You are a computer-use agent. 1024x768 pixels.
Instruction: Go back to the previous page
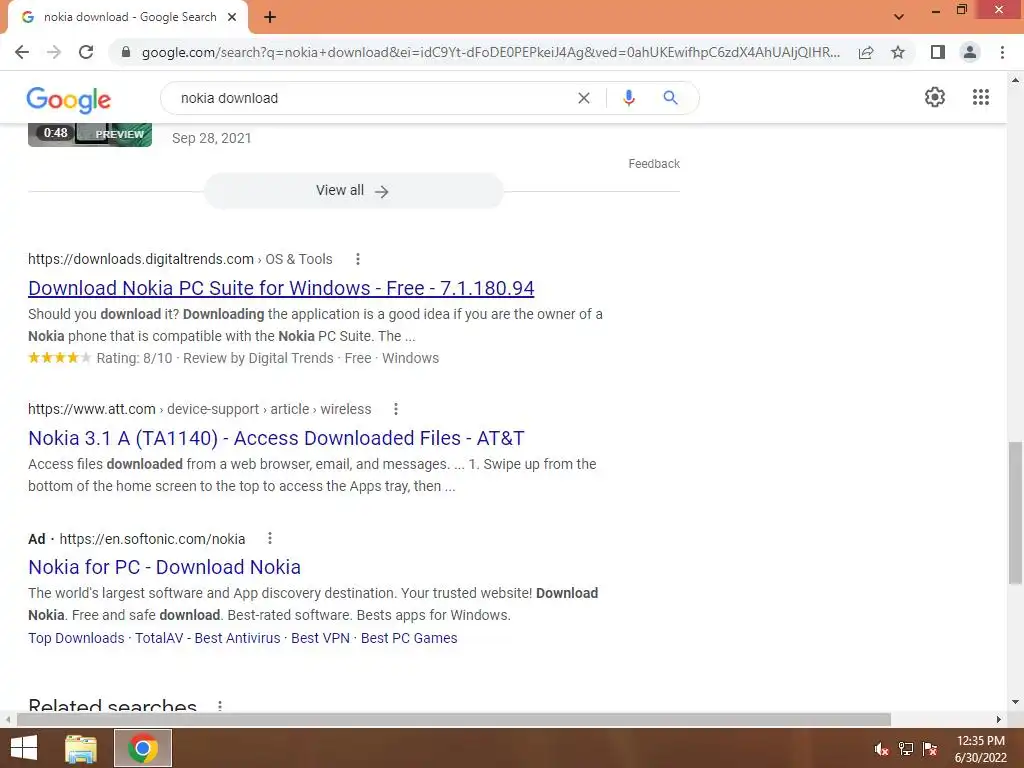pyautogui.click(x=22, y=52)
